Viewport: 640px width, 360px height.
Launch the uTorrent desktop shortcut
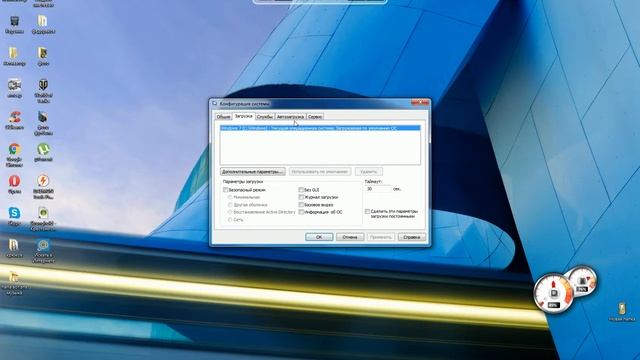(43, 149)
